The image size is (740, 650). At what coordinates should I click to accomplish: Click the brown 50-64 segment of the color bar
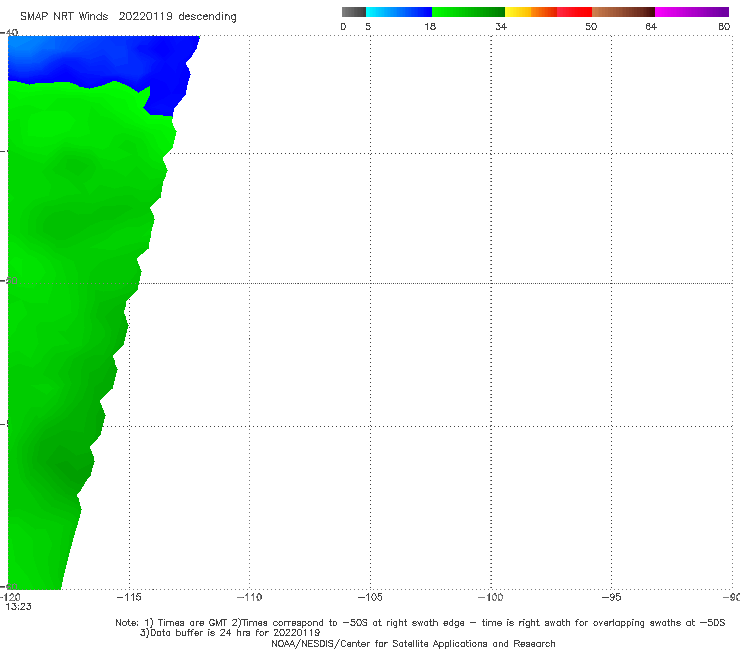[x=623, y=12]
